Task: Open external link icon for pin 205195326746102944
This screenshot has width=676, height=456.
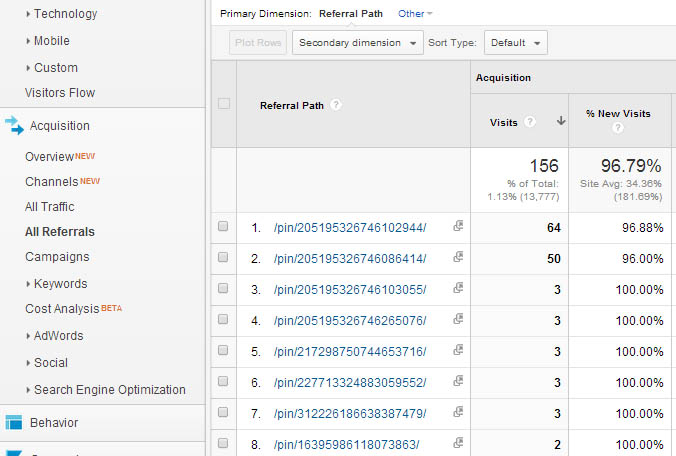Action: (458, 227)
